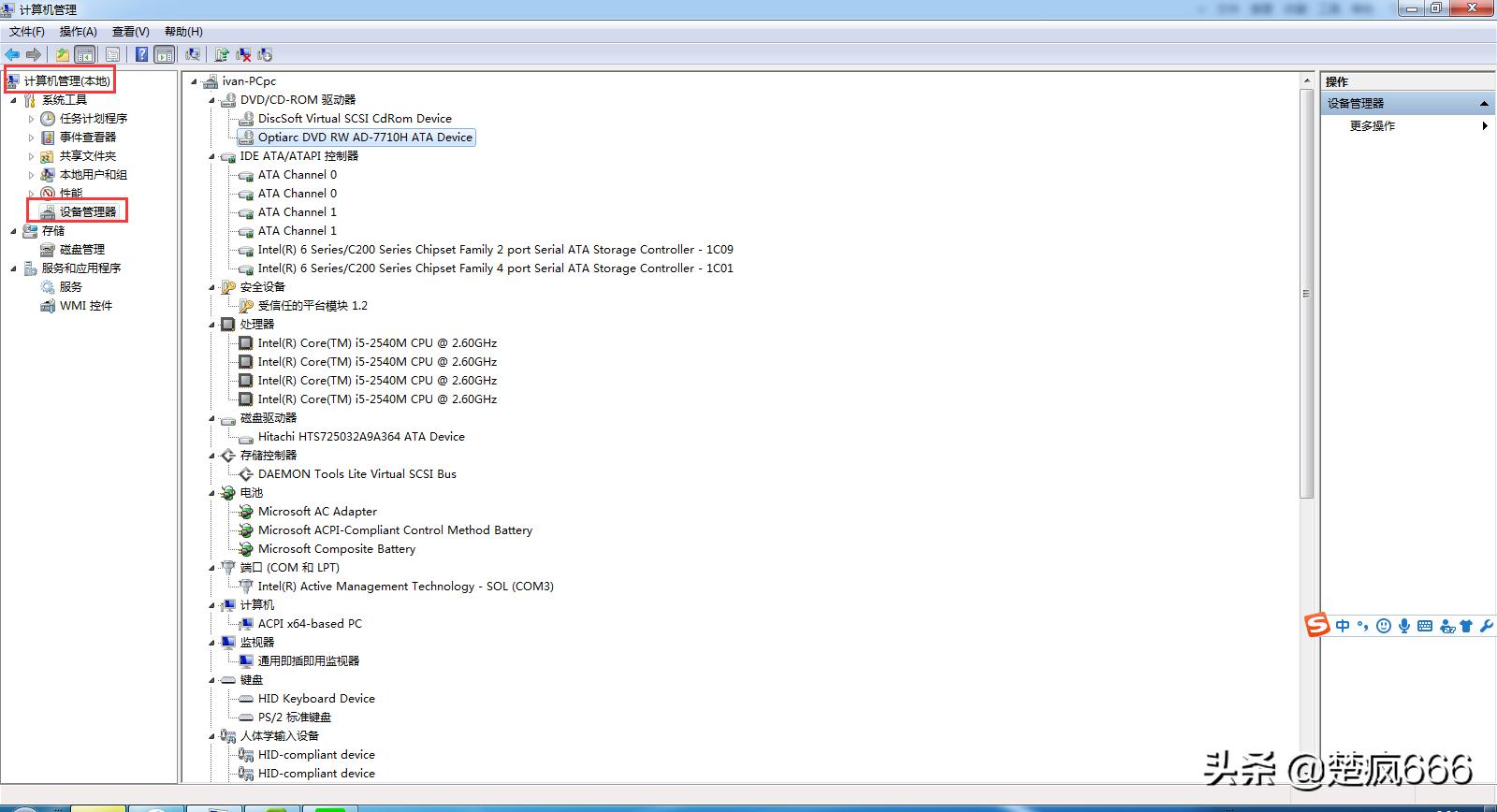This screenshot has width=1497, height=812.
Task: Click the blue Help question mark icon
Action: point(141,55)
